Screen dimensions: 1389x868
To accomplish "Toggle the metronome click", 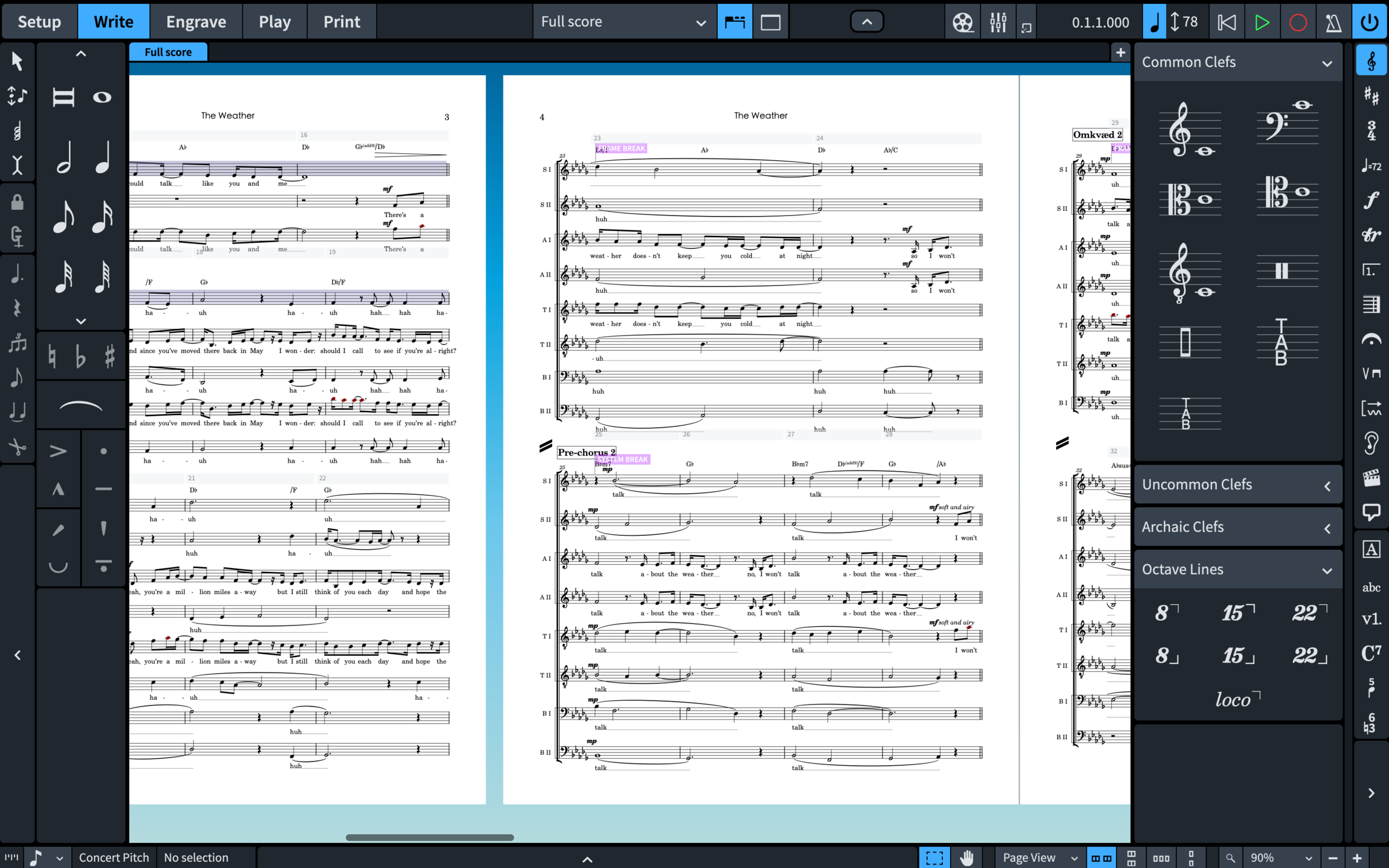I will 1333,22.
